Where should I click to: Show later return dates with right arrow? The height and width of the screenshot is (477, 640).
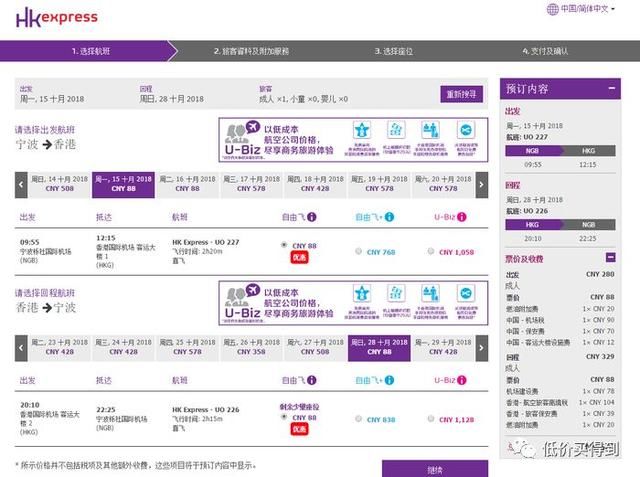click(x=482, y=348)
